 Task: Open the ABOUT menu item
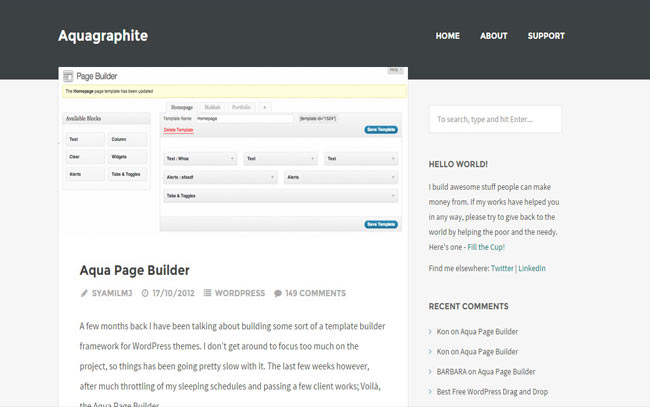493,36
